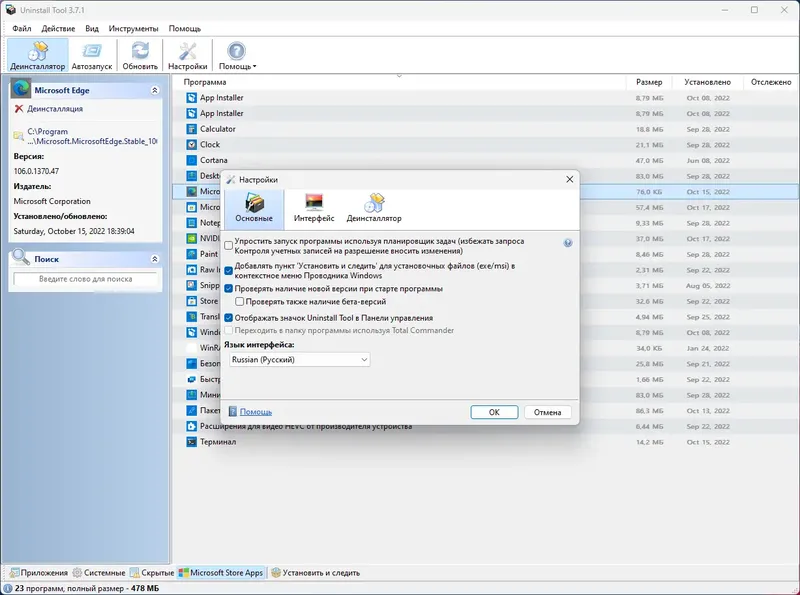800x595 pixels.
Task: Enable checking for beta versions checkbox
Action: point(239,302)
